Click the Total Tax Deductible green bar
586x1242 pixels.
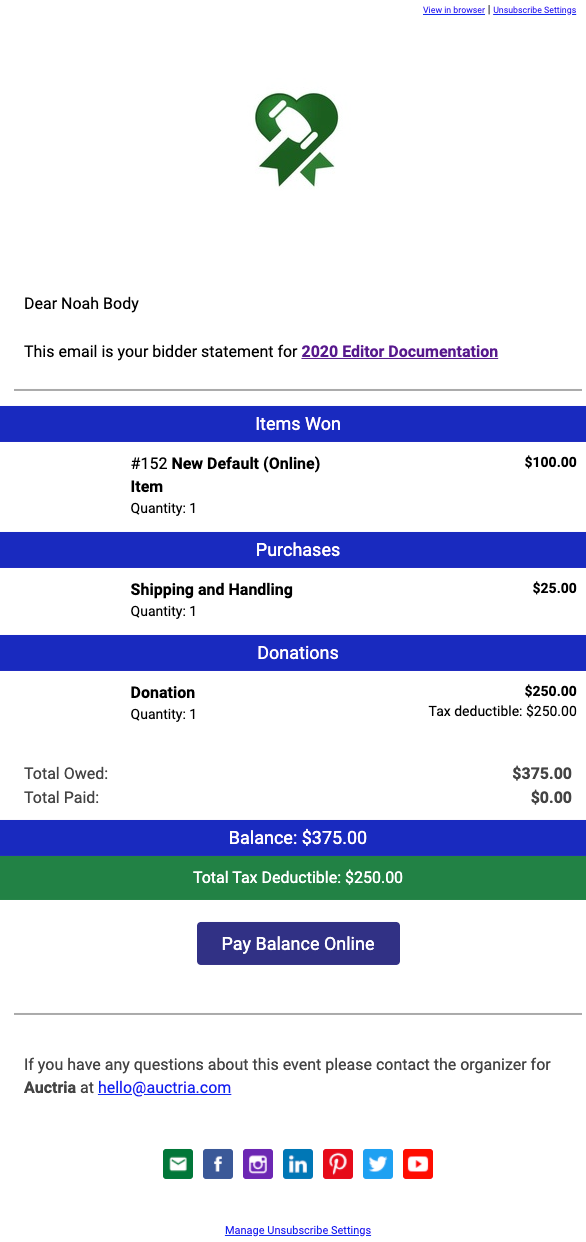[x=293, y=878]
